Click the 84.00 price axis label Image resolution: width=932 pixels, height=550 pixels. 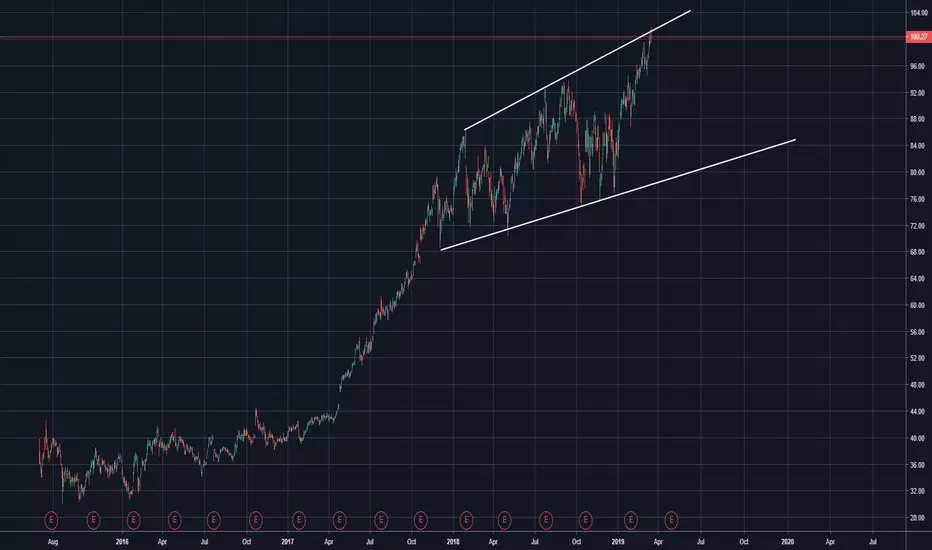917,146
